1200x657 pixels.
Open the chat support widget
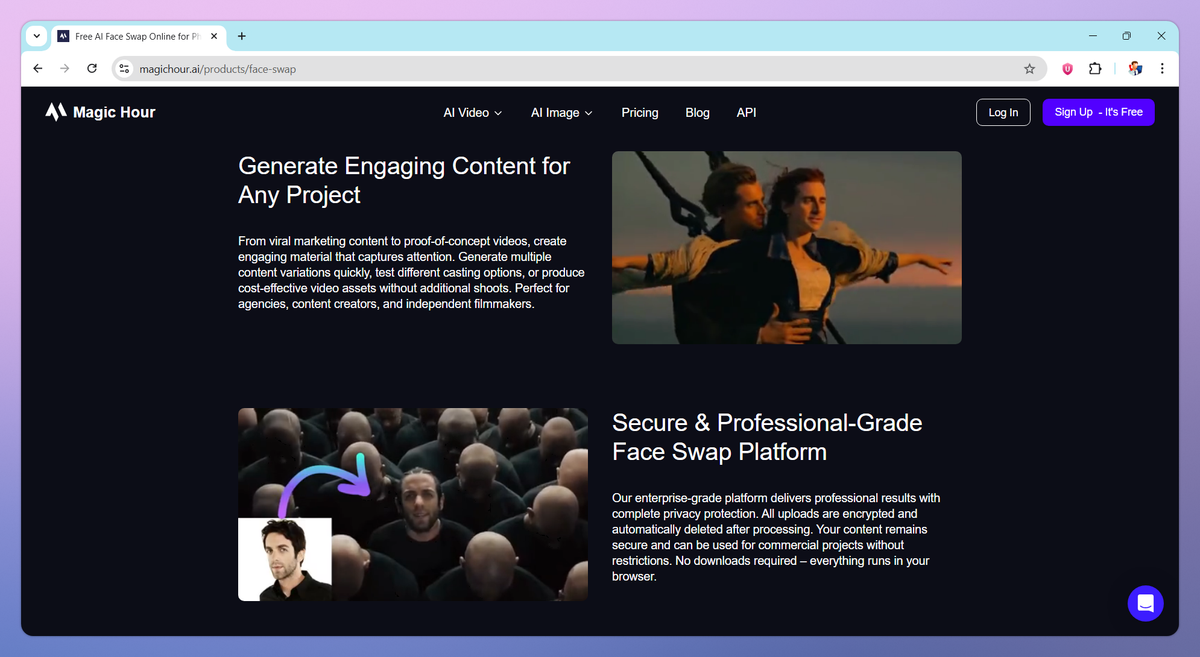point(1145,603)
